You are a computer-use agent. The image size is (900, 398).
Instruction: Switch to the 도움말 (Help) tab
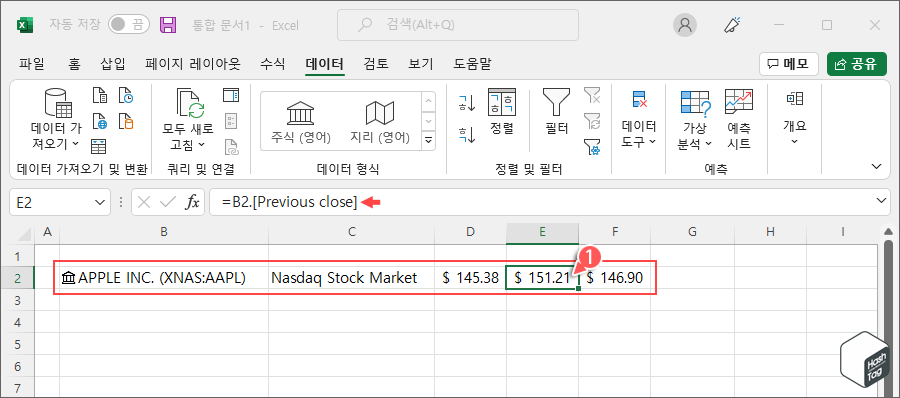coord(472,63)
